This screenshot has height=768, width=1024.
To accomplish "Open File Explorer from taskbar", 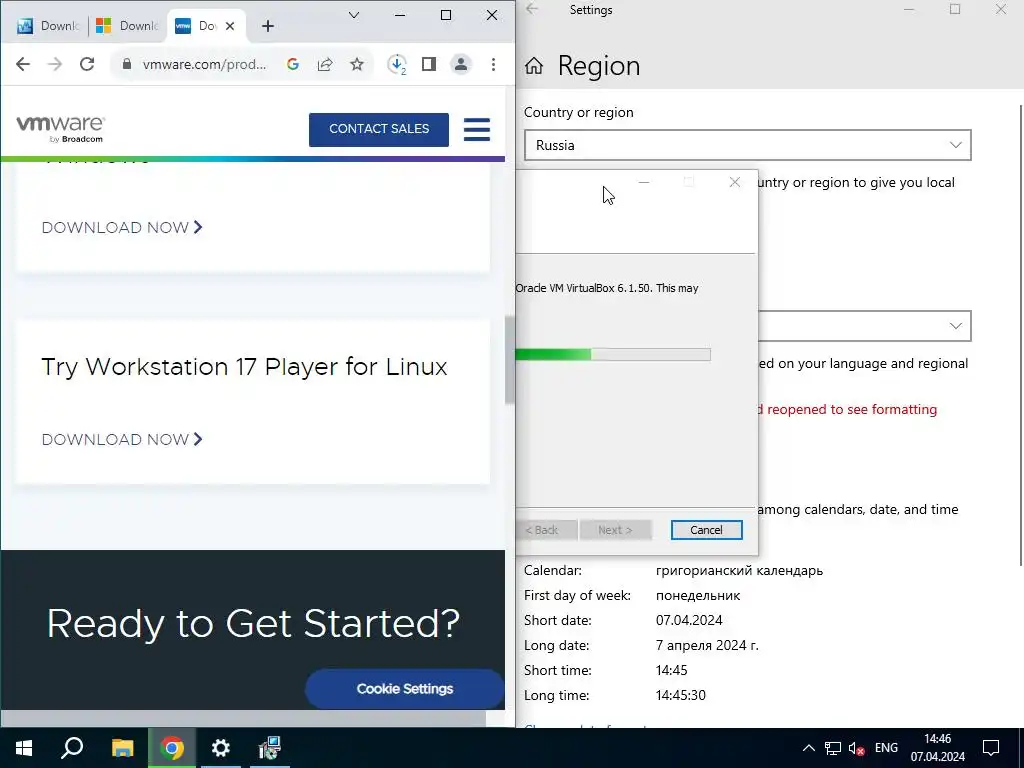I will point(122,748).
